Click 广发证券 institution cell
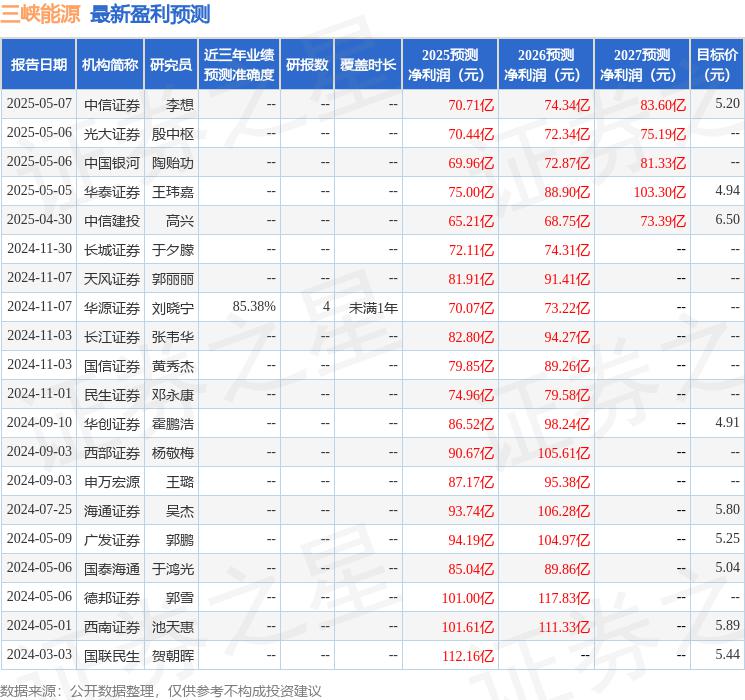Viewport: 745px width, 700px height. 112,540
